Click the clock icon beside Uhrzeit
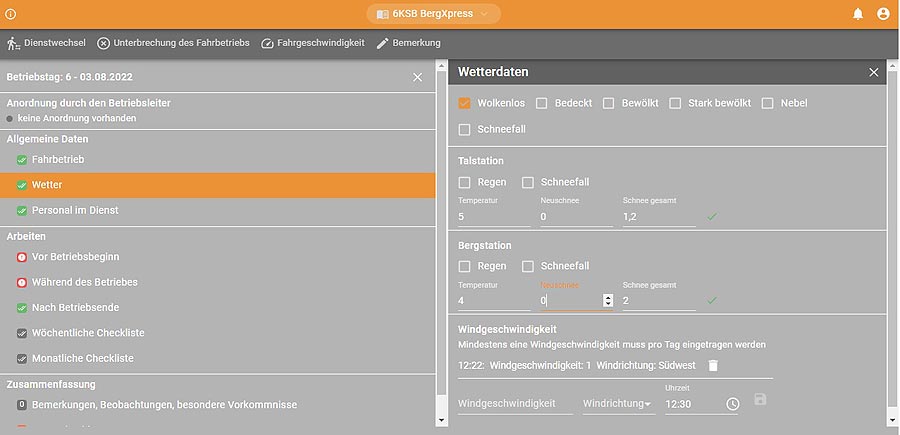The height and width of the screenshot is (435, 900). (x=732, y=403)
